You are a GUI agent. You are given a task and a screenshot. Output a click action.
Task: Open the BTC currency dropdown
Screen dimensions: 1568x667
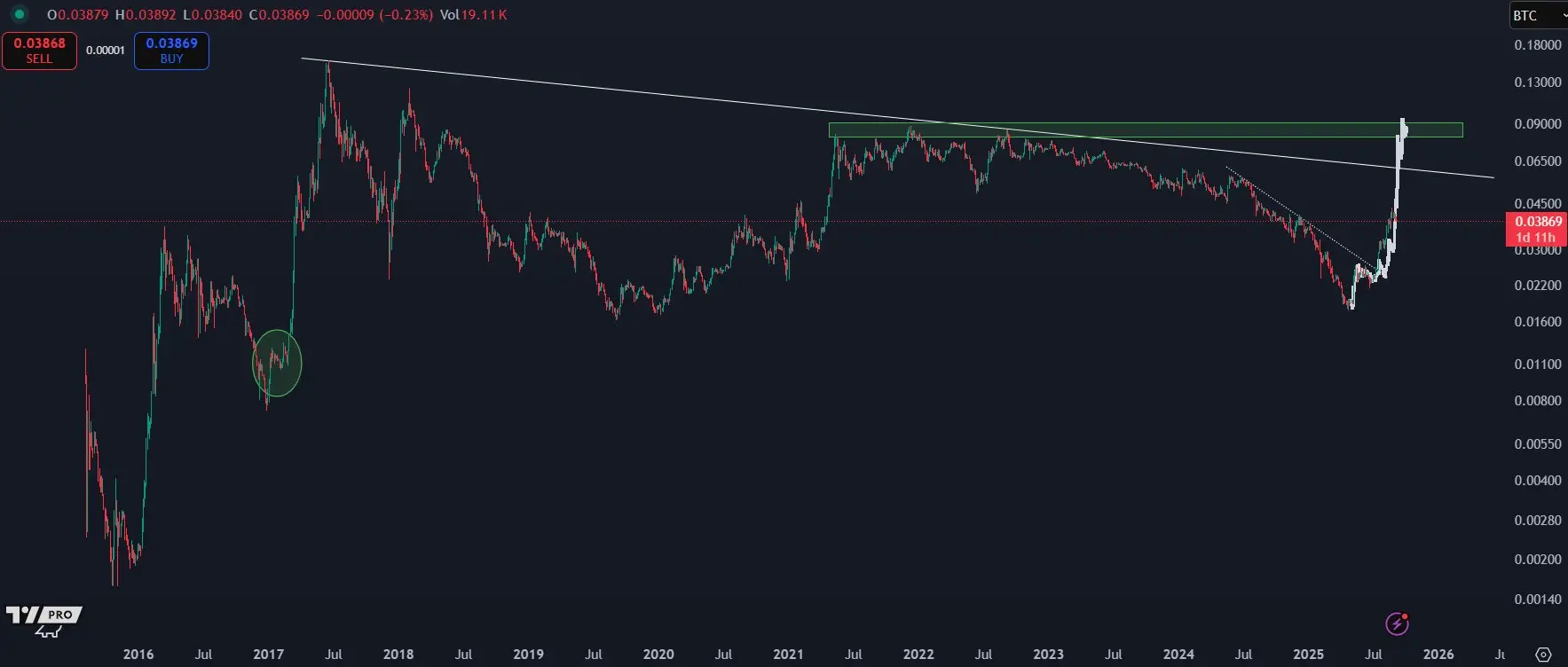click(1539, 15)
